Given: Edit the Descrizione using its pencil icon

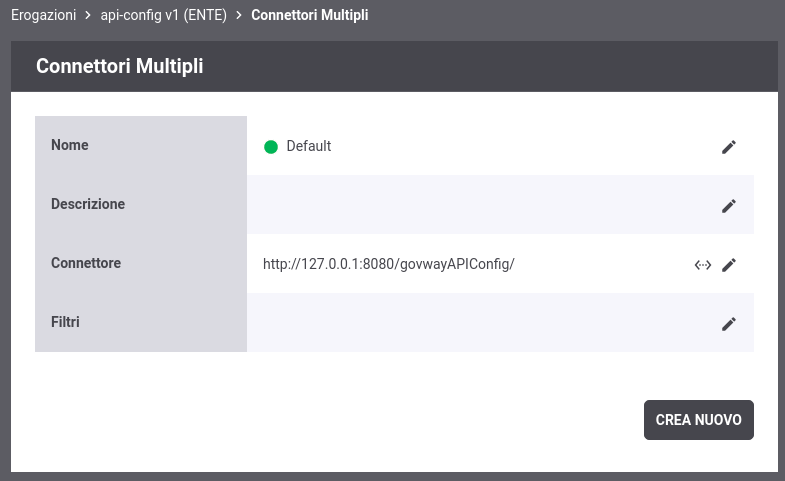Looking at the screenshot, I should click(728, 206).
